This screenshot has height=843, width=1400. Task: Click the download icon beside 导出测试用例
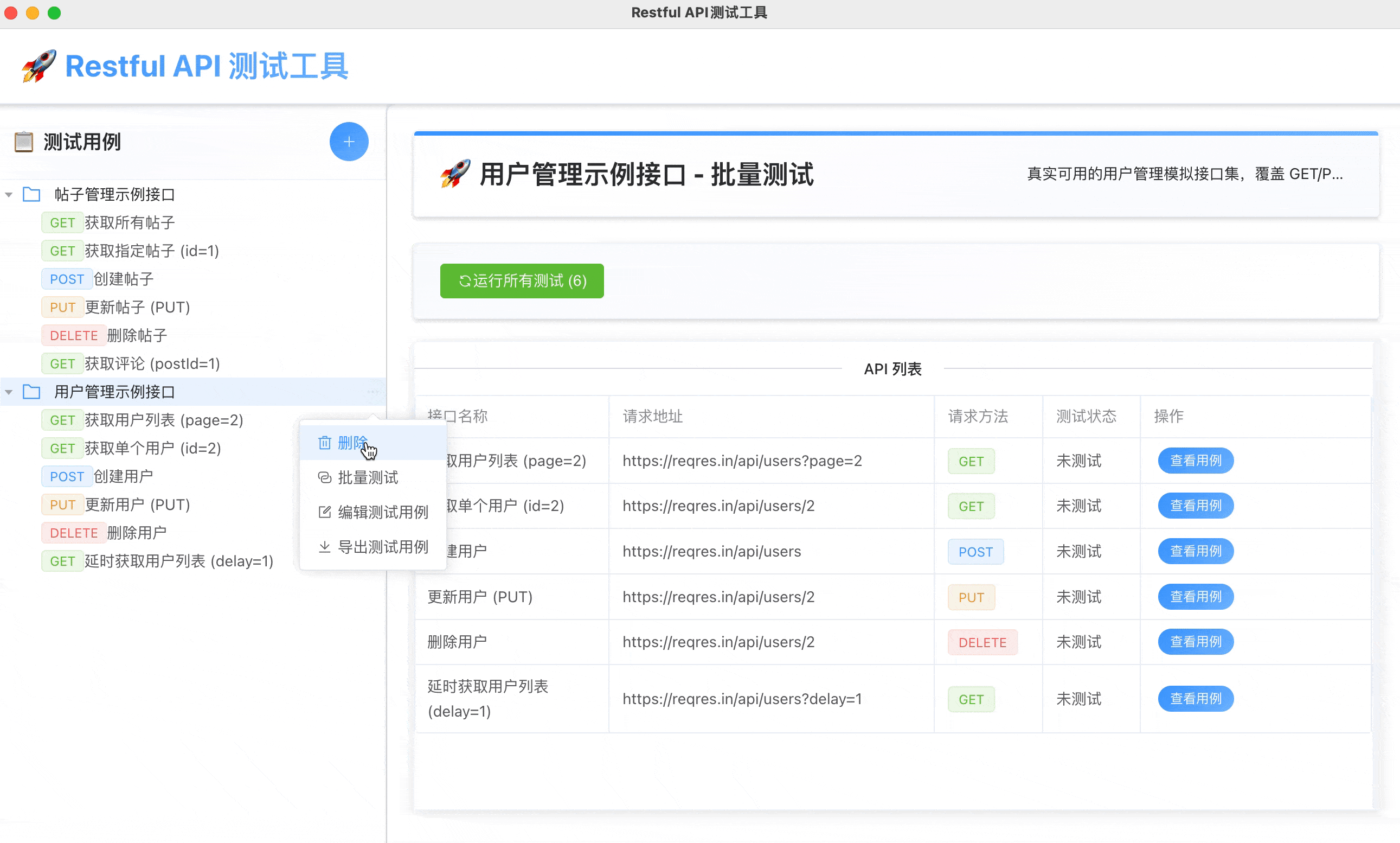coord(325,546)
